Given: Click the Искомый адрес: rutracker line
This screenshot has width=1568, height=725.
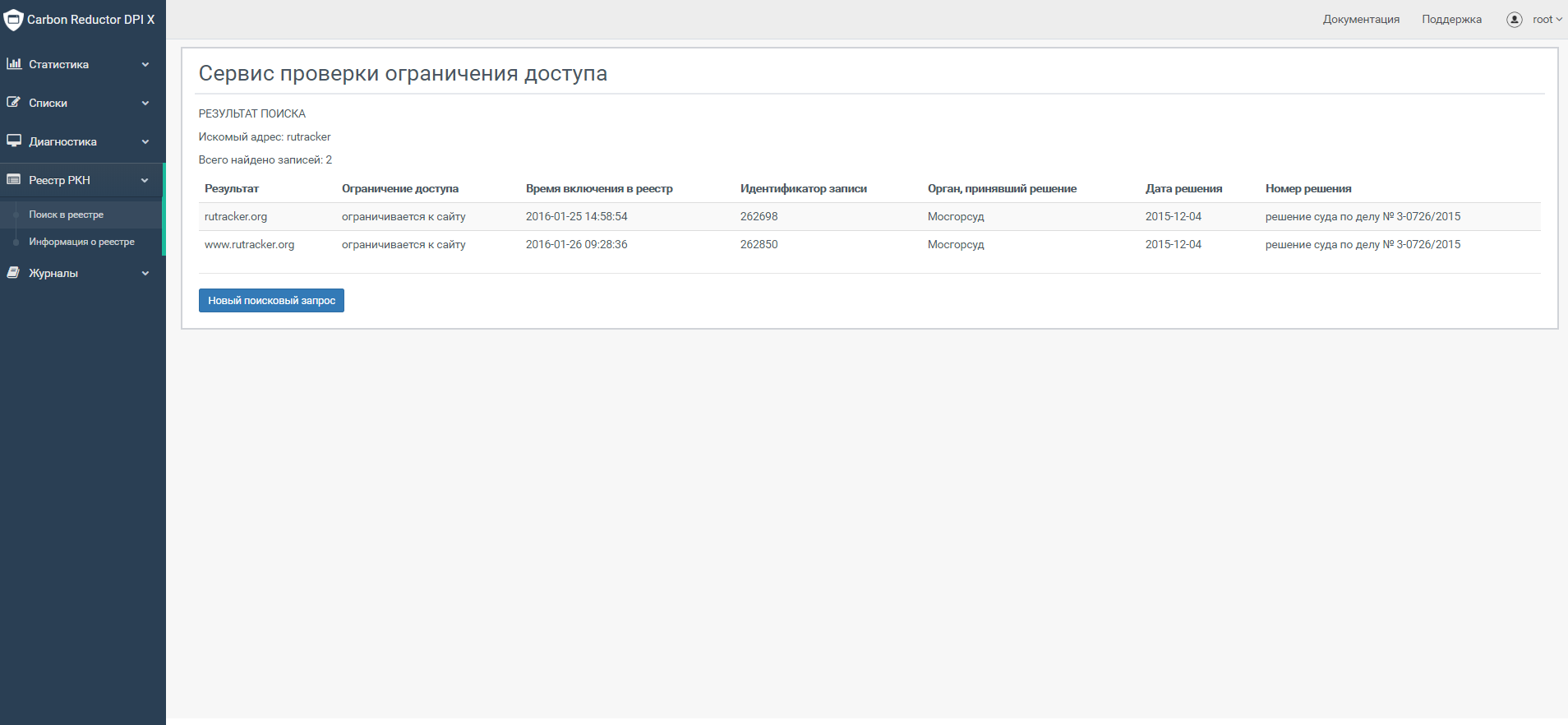Looking at the screenshot, I should pyautogui.click(x=265, y=136).
